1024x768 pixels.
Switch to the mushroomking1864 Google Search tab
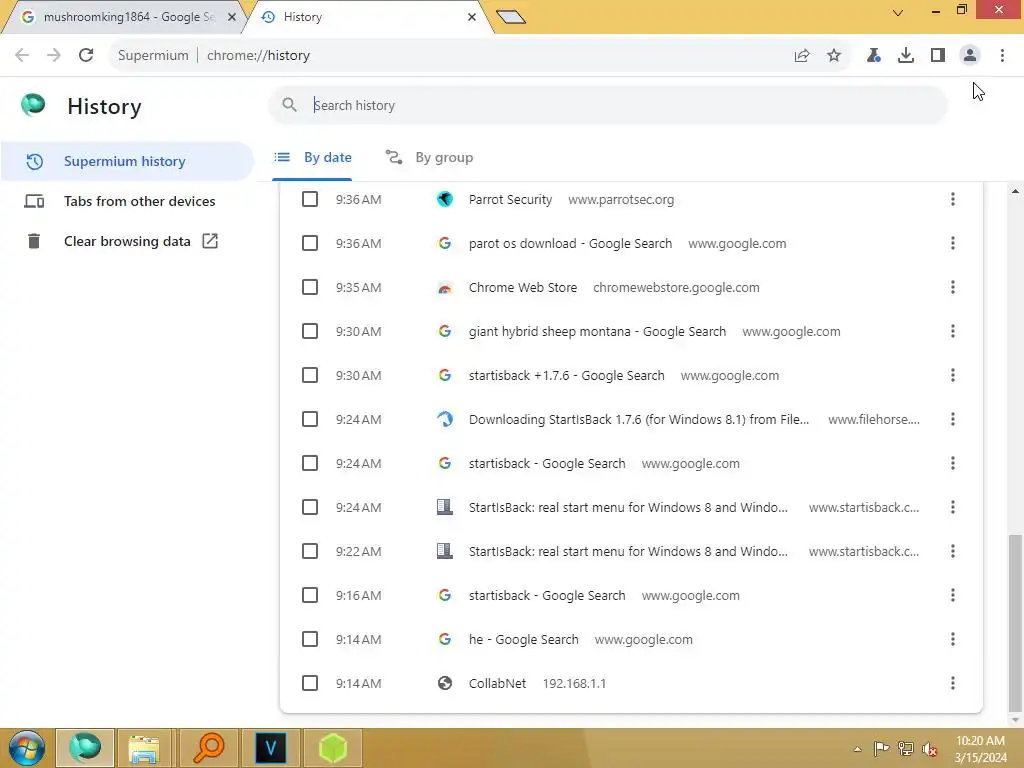point(126,17)
